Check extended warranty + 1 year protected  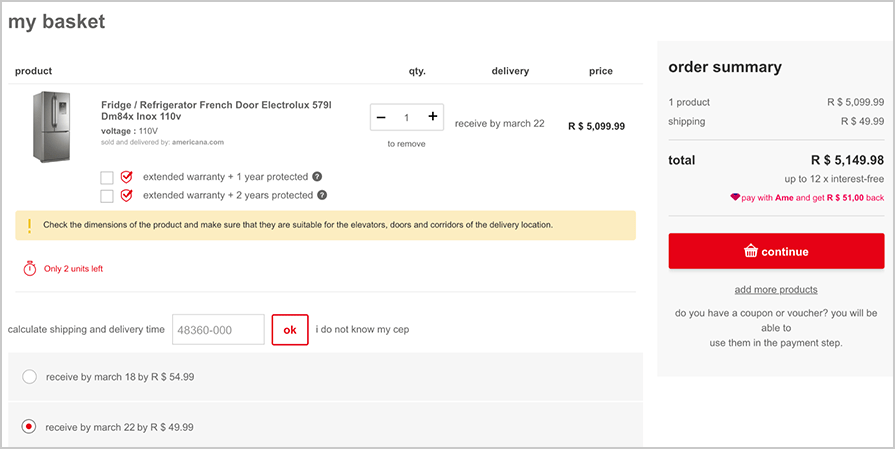(107, 177)
